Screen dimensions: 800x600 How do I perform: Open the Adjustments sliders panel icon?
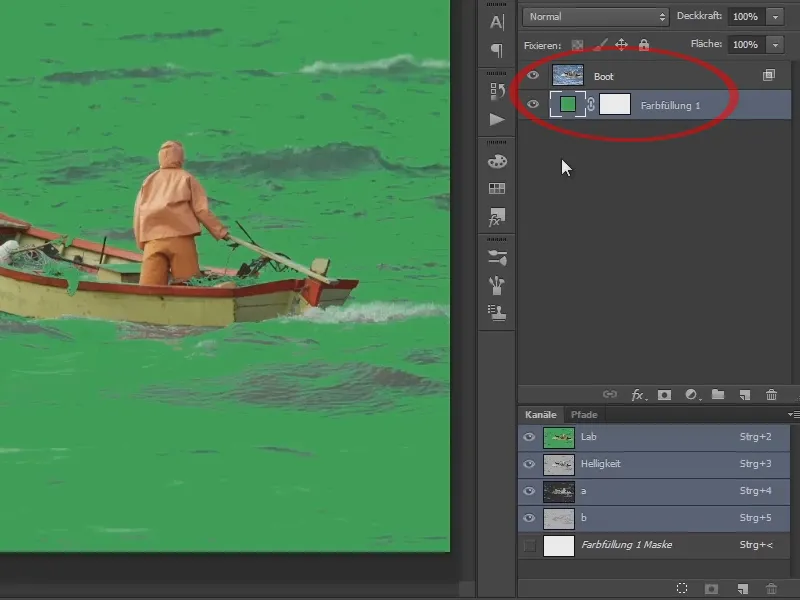[x=497, y=258]
